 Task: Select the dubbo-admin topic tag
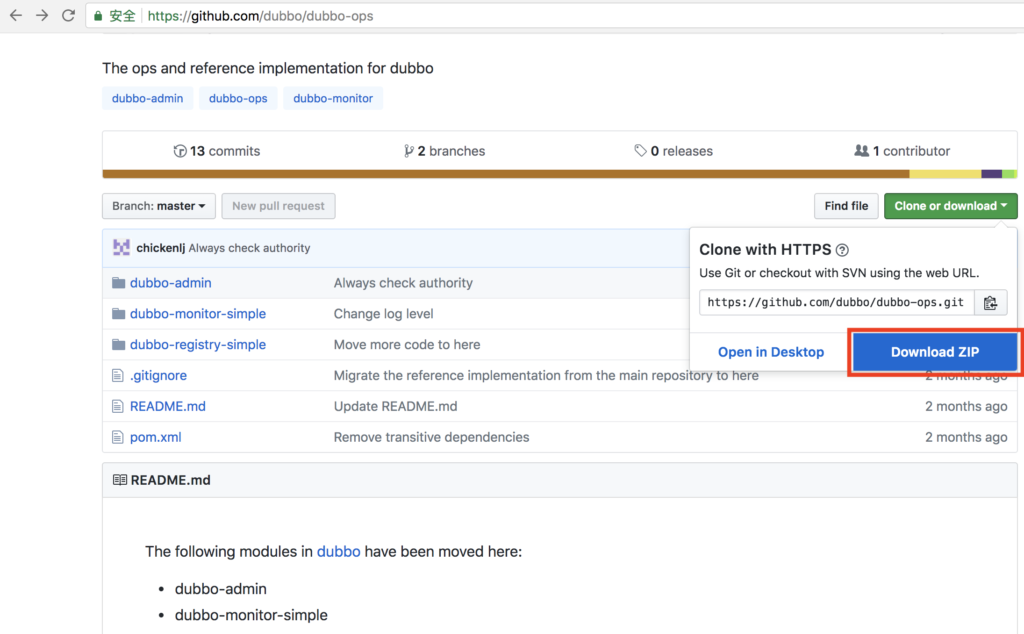(x=148, y=98)
